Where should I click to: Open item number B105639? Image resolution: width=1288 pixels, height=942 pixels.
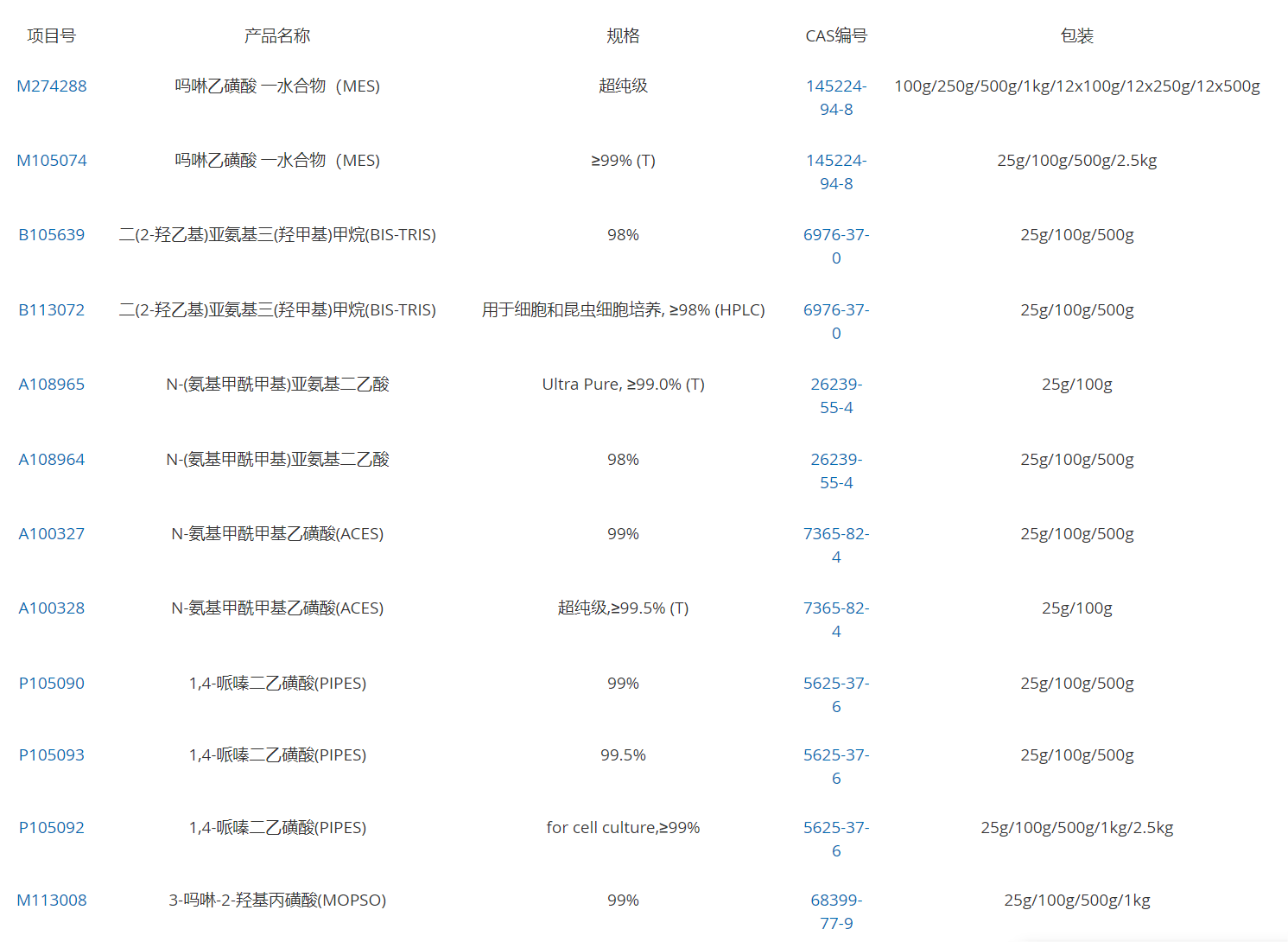52,235
